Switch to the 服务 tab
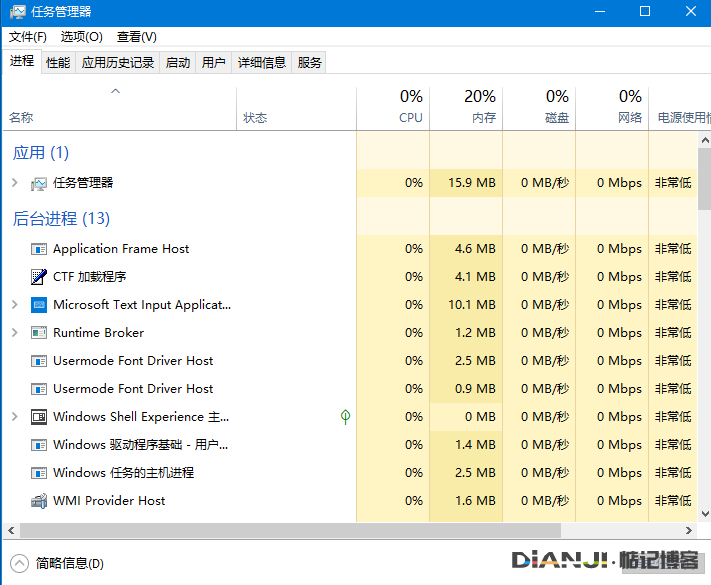 [x=309, y=63]
